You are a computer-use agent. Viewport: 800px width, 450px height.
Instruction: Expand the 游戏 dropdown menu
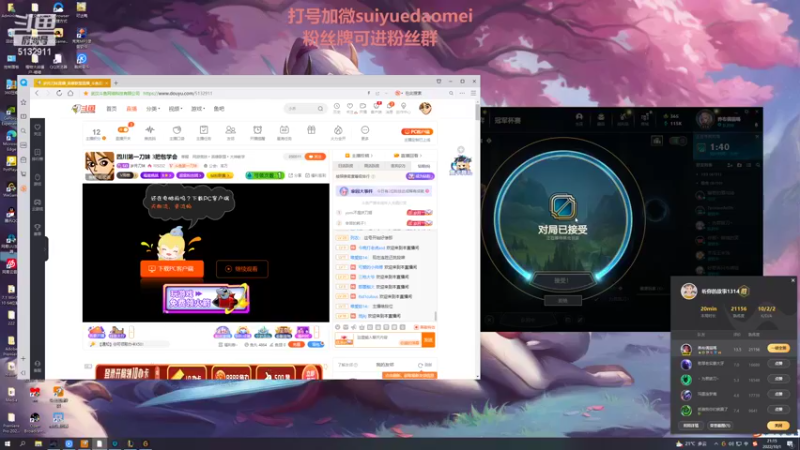coord(198,109)
